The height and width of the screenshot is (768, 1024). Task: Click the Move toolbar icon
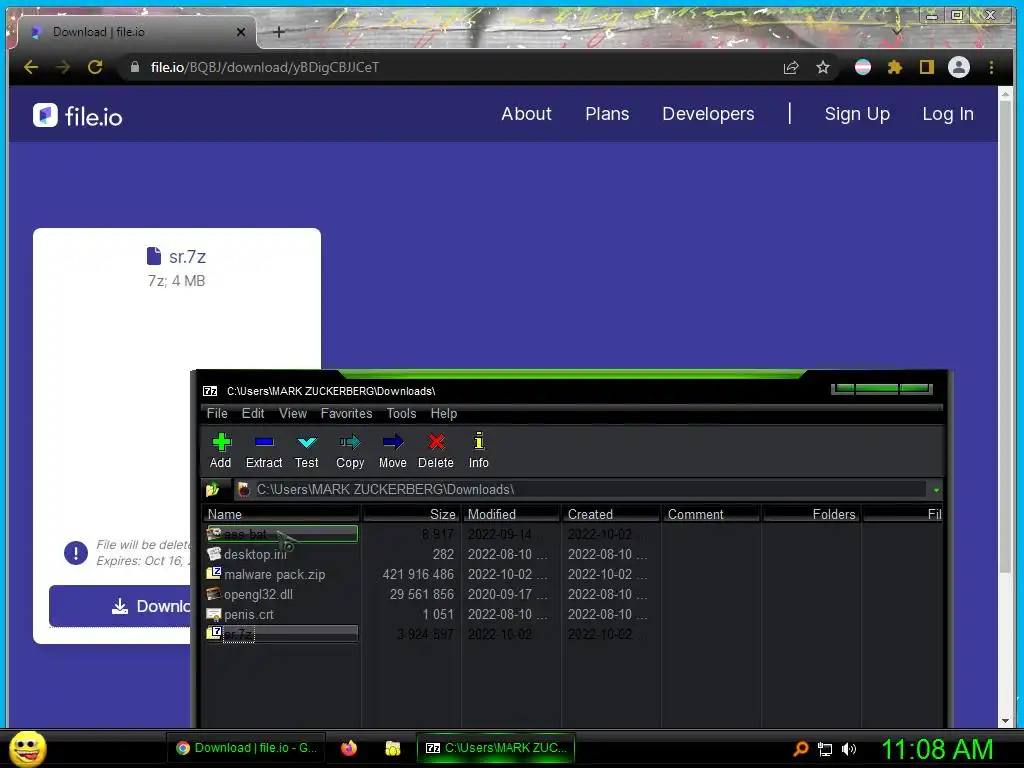pos(392,451)
